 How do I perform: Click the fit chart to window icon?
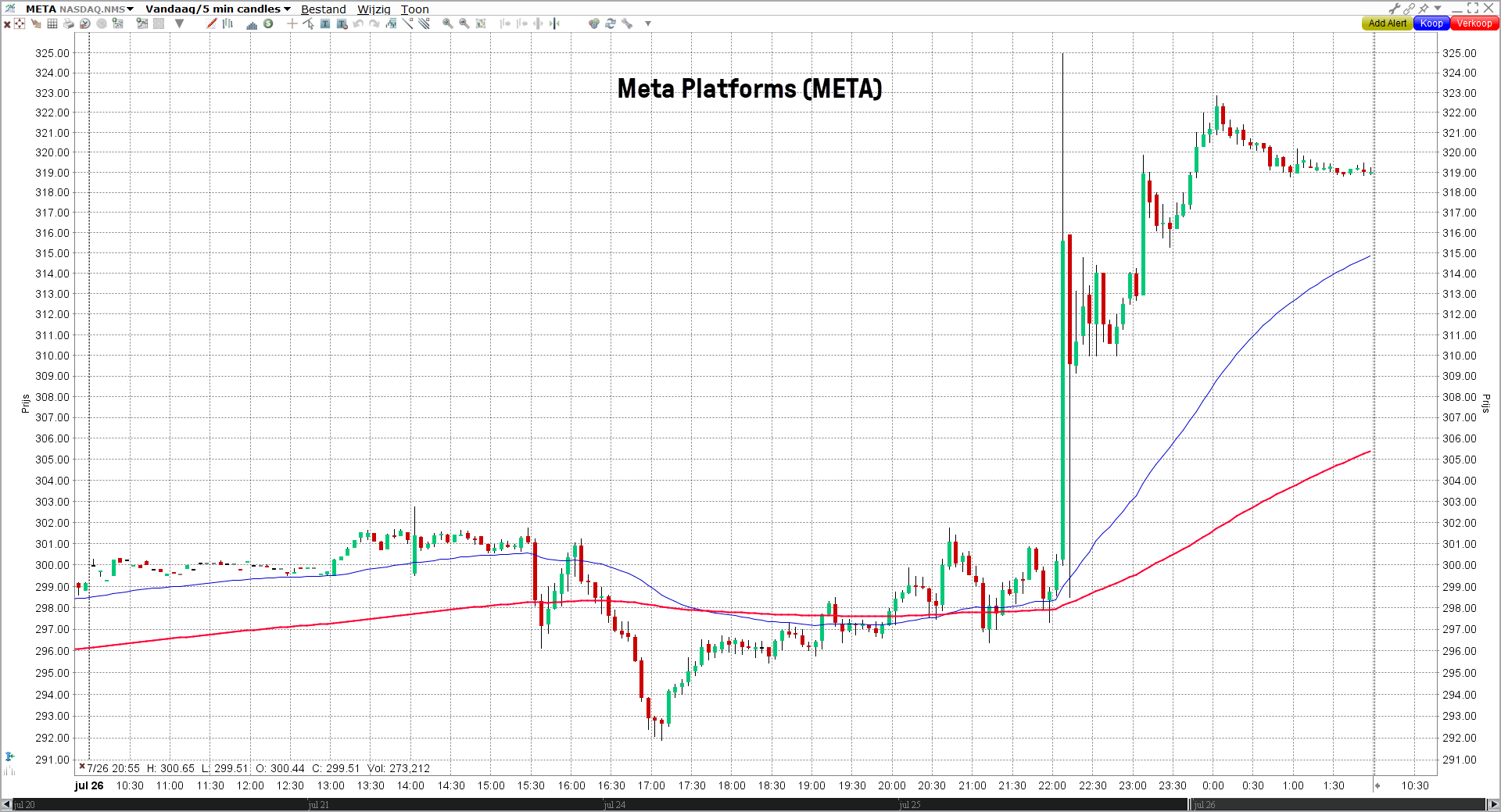[481, 23]
